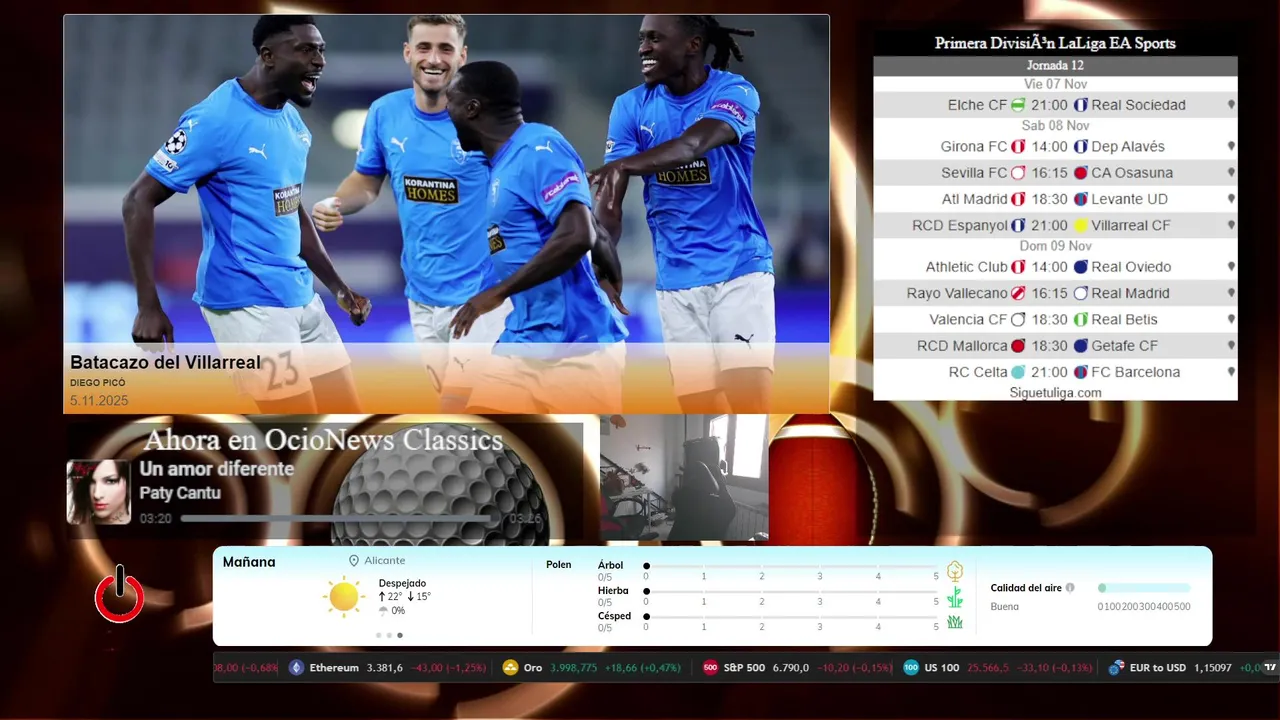Click the Césped lawn pollen icon
The image size is (1280, 720).
click(955, 622)
